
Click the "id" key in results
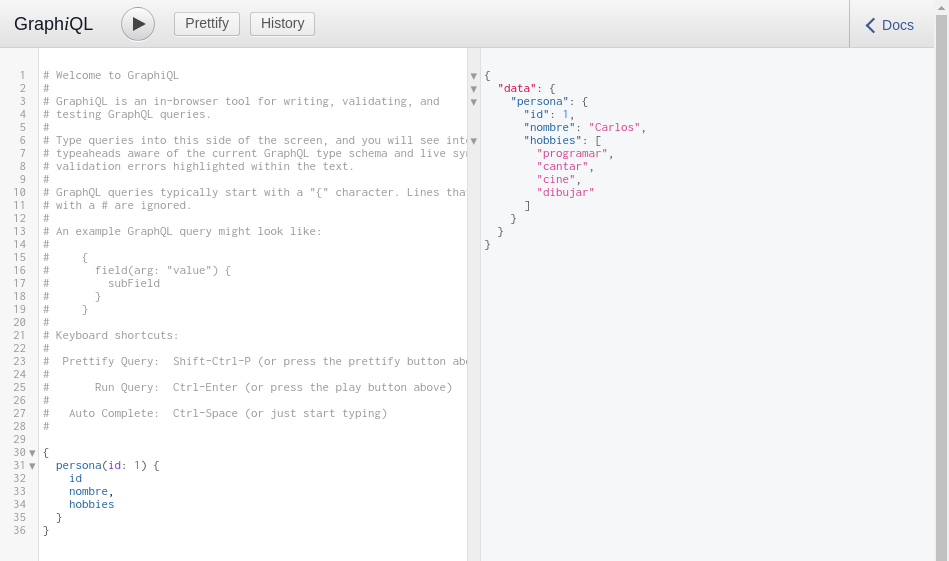point(536,114)
